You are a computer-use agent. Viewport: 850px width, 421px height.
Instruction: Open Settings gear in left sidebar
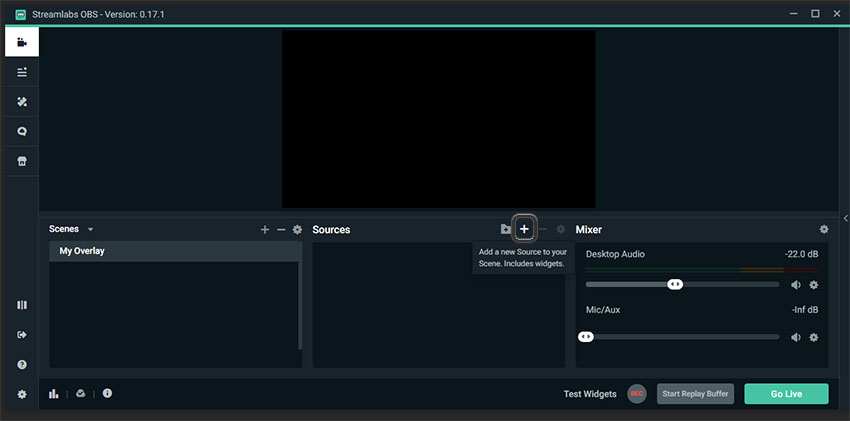[22, 394]
